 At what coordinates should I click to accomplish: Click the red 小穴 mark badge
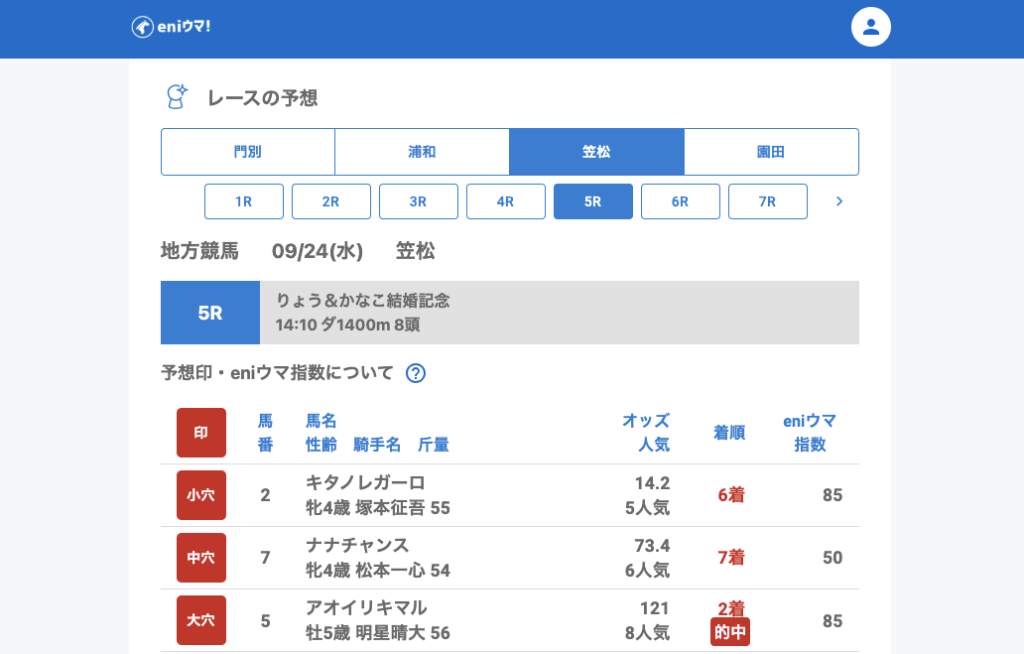pyautogui.click(x=201, y=495)
